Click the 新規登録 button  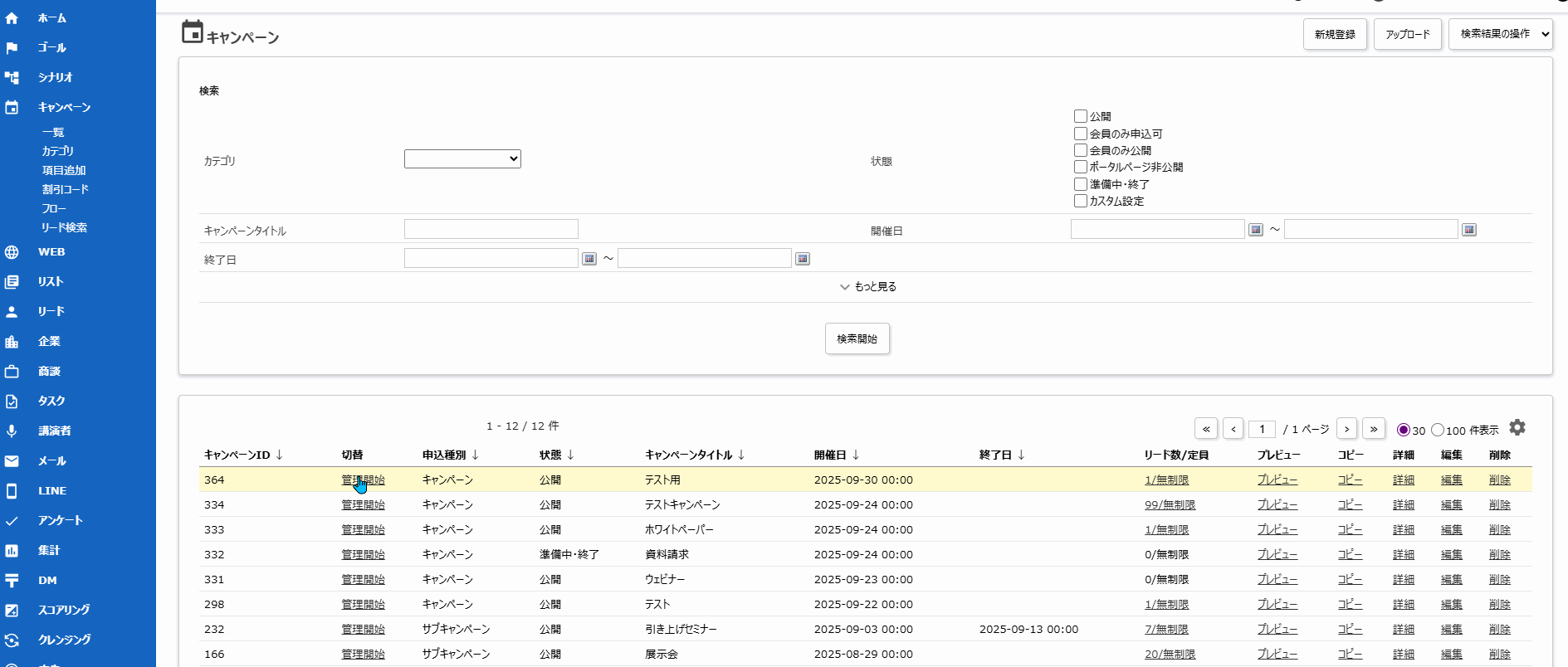pyautogui.click(x=1335, y=34)
